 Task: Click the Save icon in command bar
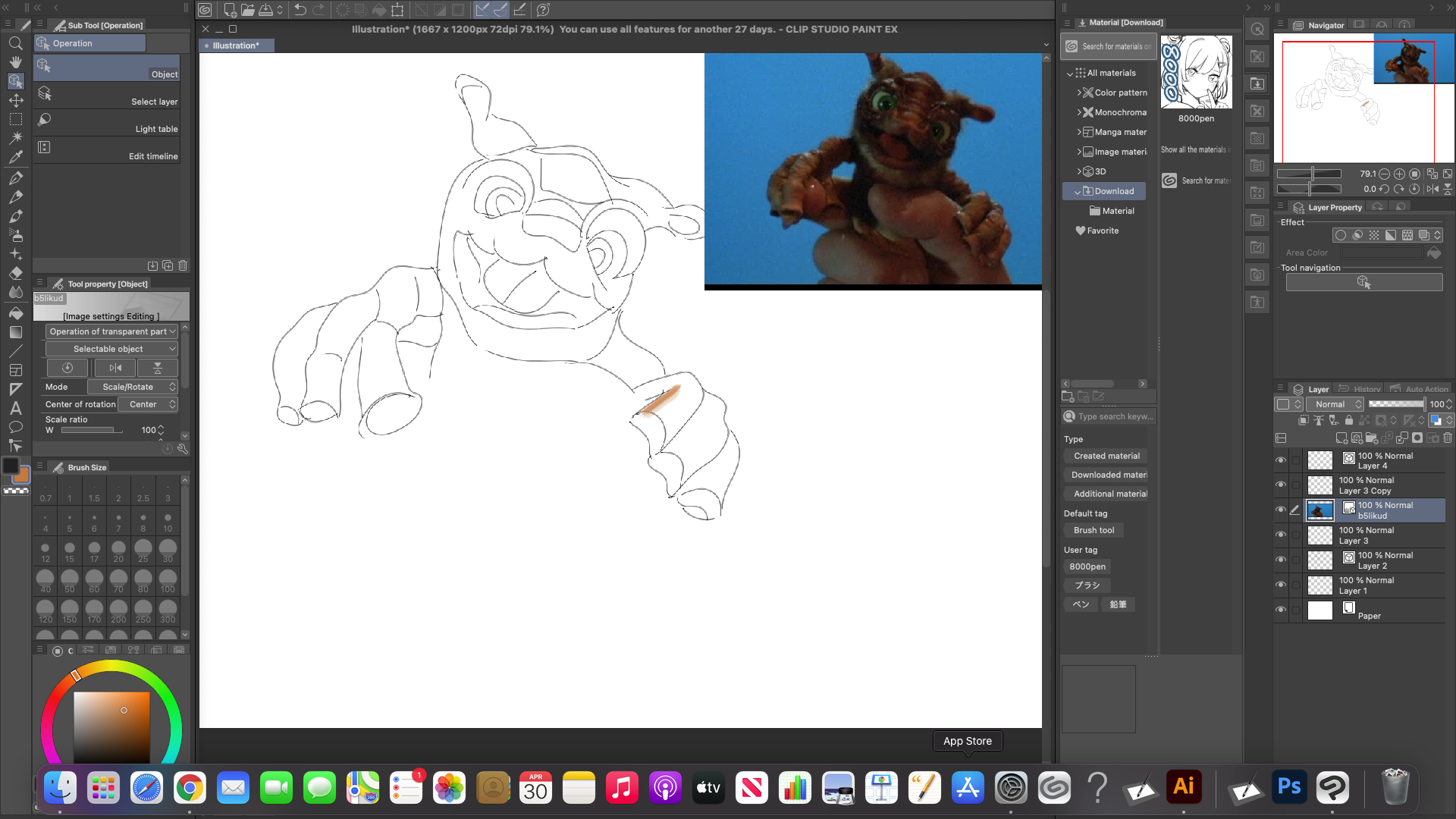(266, 10)
